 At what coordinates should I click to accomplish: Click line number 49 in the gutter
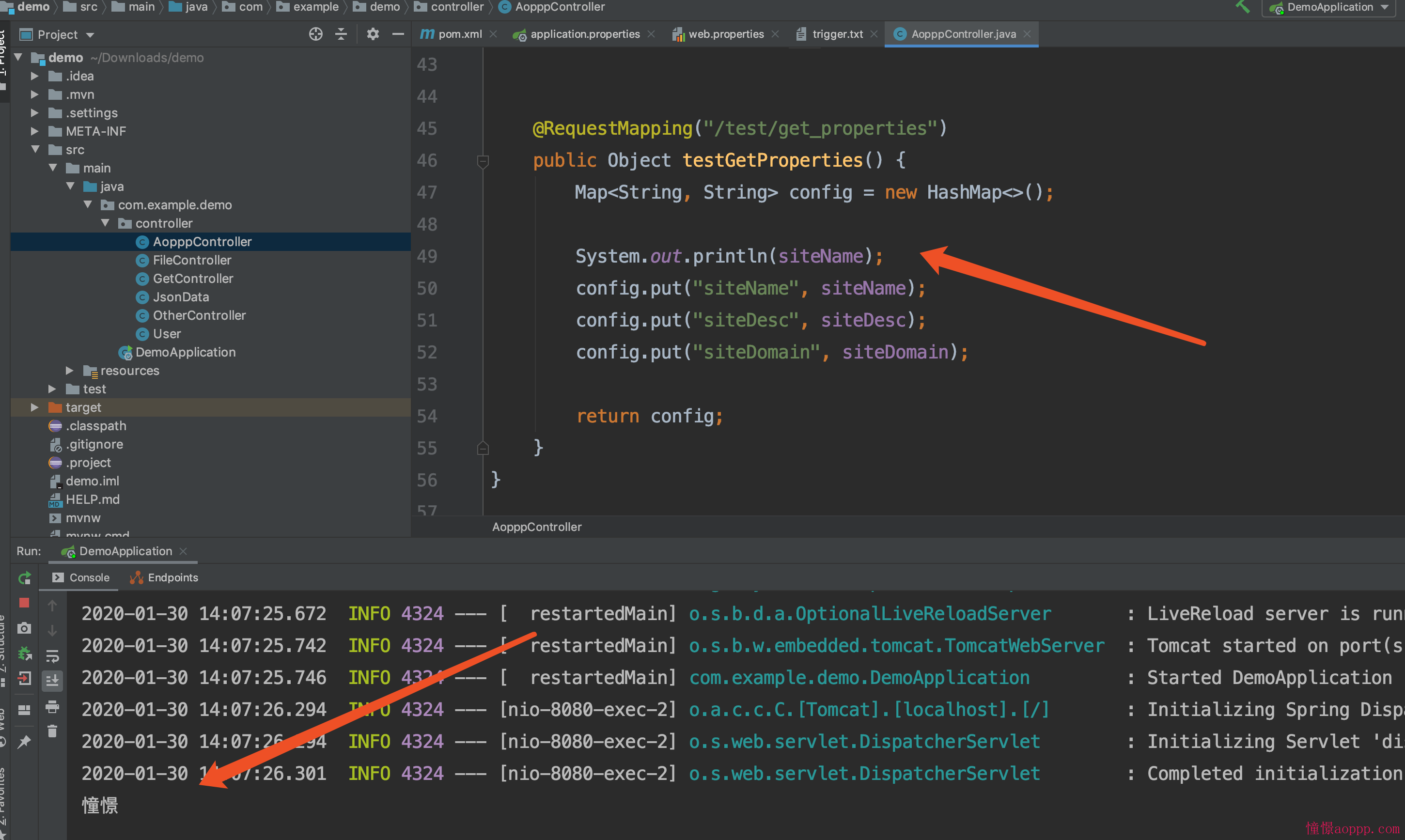click(x=427, y=256)
